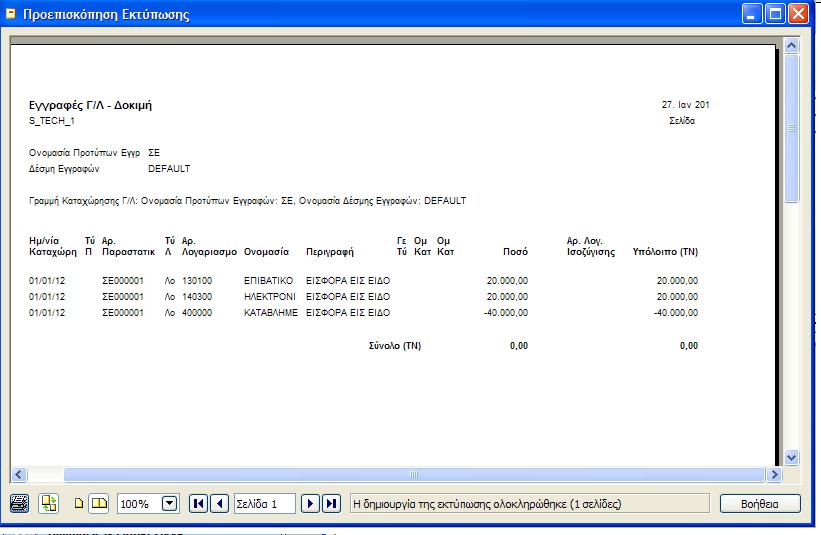Screen dimensions: 821x535
Task: Click the Ποσό column header
Action: 515,251
